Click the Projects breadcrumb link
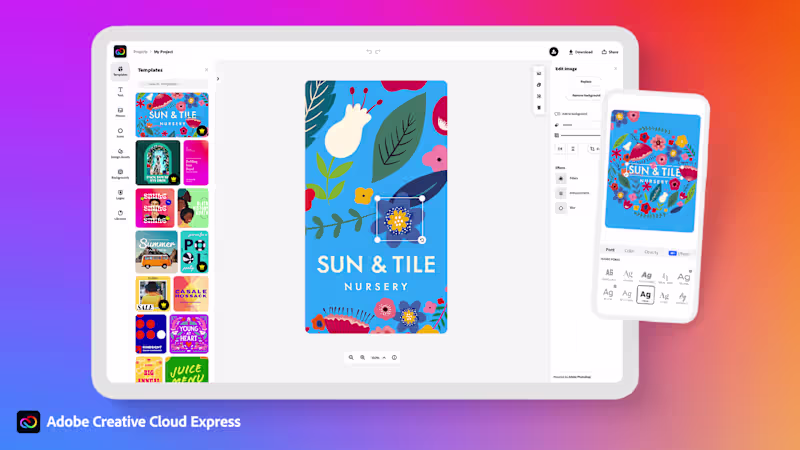 [140, 52]
